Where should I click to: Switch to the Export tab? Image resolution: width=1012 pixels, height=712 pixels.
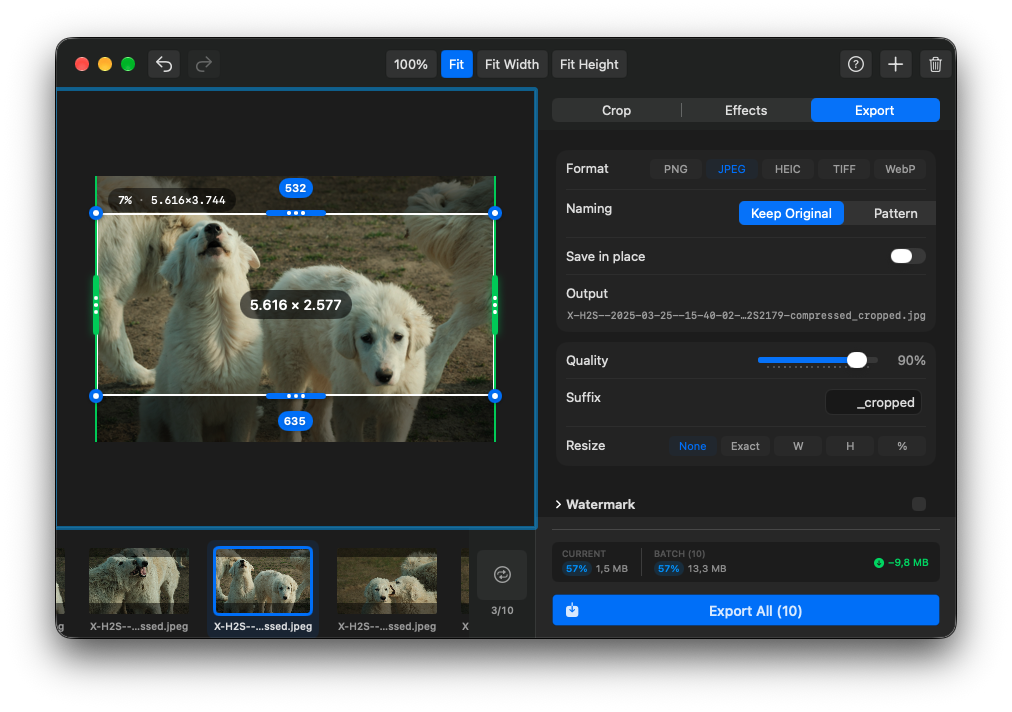875,110
